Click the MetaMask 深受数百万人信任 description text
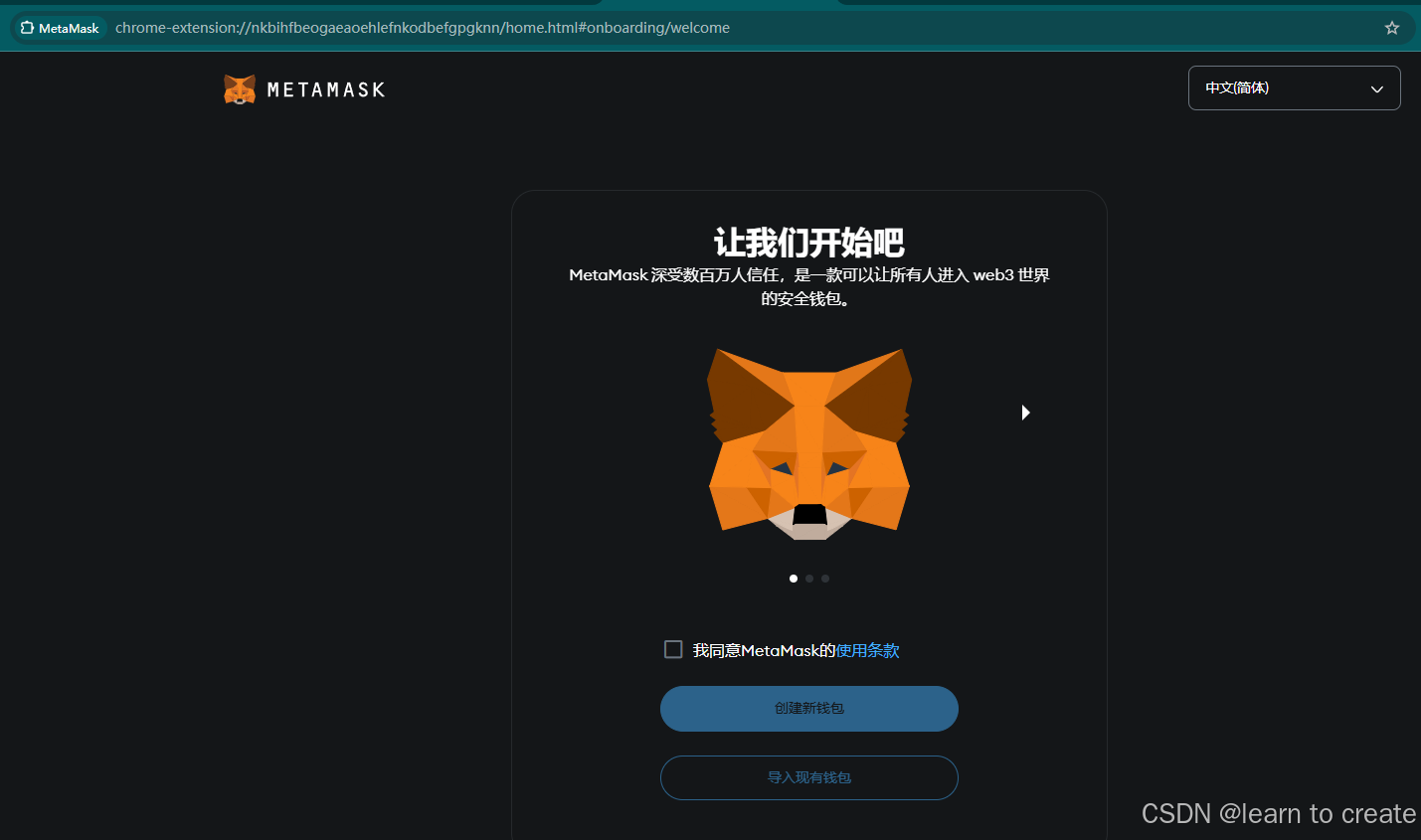The image size is (1421, 840). [809, 286]
